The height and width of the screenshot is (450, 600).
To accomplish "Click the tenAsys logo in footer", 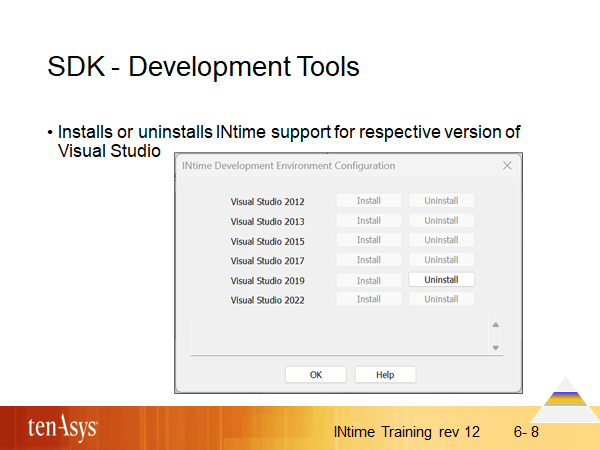I will point(63,427).
